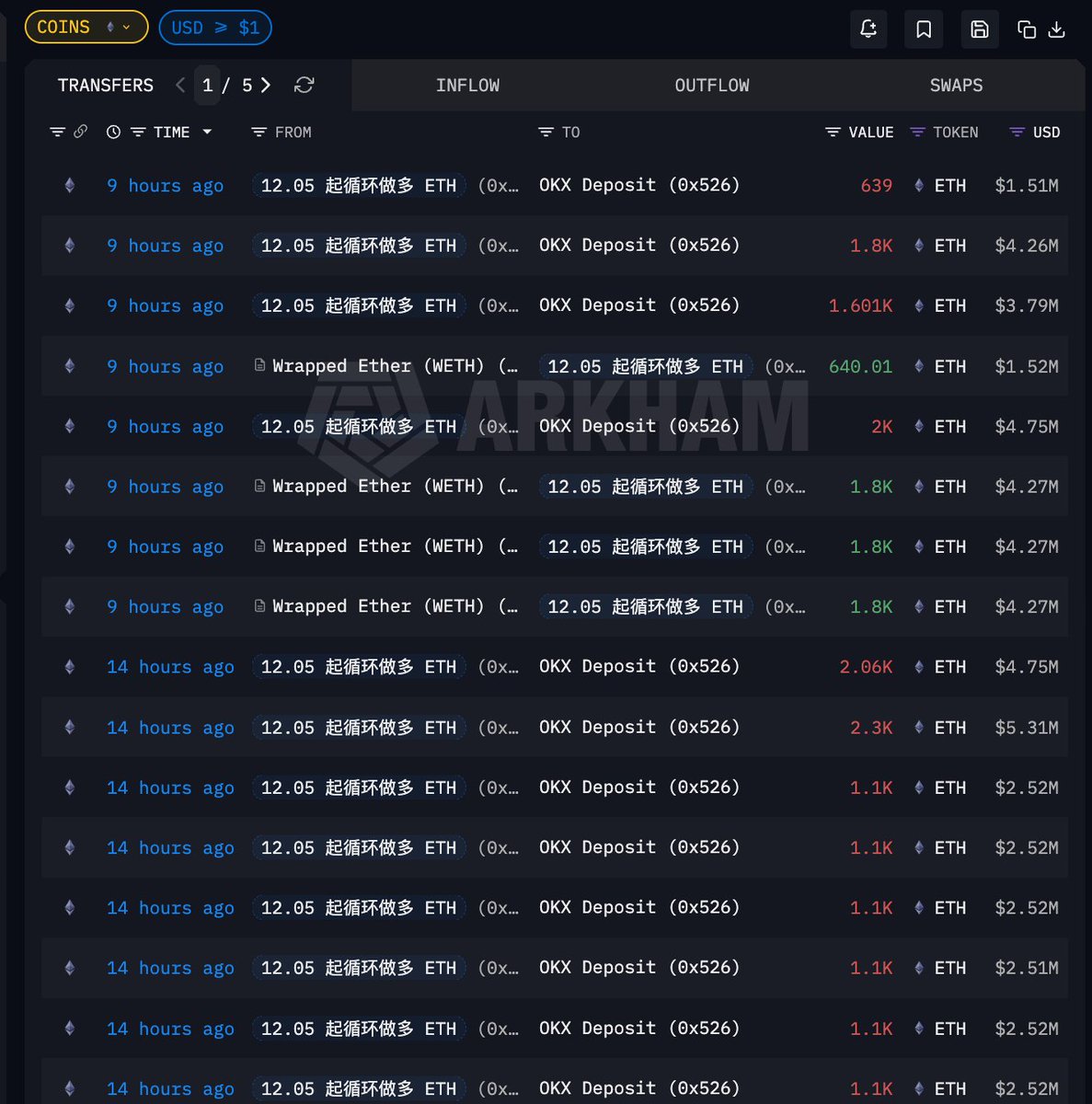Click the $3.79M USD amount
Screen dimensions: 1092x1104
coord(1027,305)
